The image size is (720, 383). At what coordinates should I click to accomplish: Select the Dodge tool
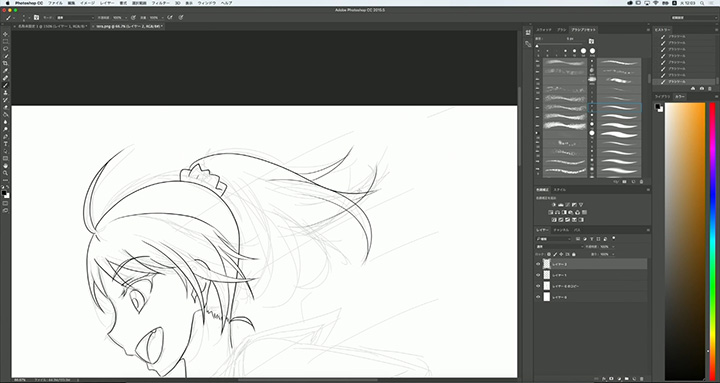click(6, 130)
